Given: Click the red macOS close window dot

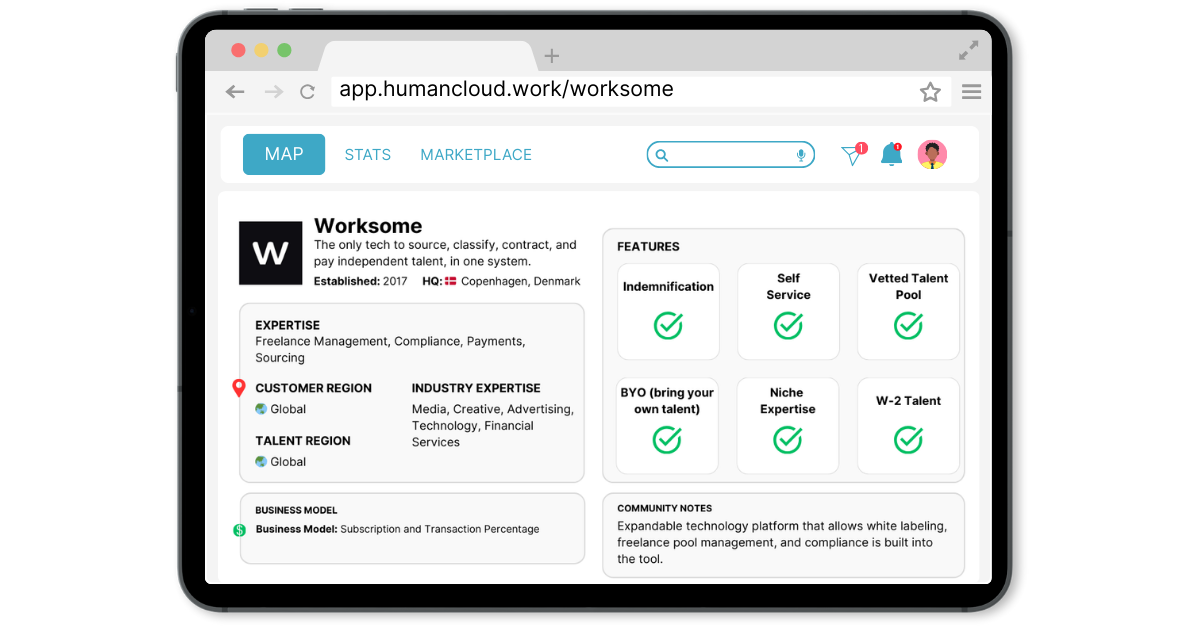Looking at the screenshot, I should [238, 50].
